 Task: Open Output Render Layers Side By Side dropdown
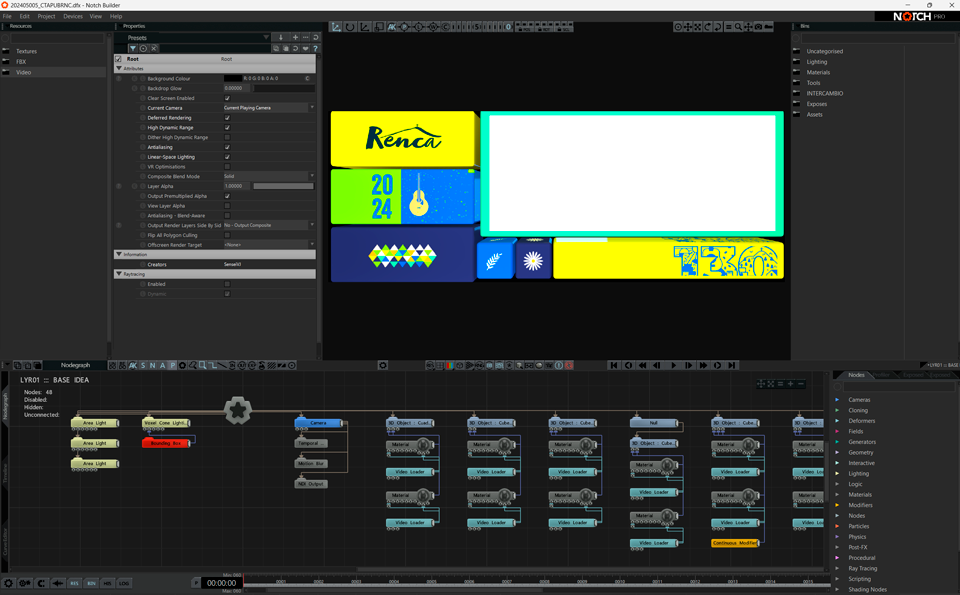[x=269, y=225]
